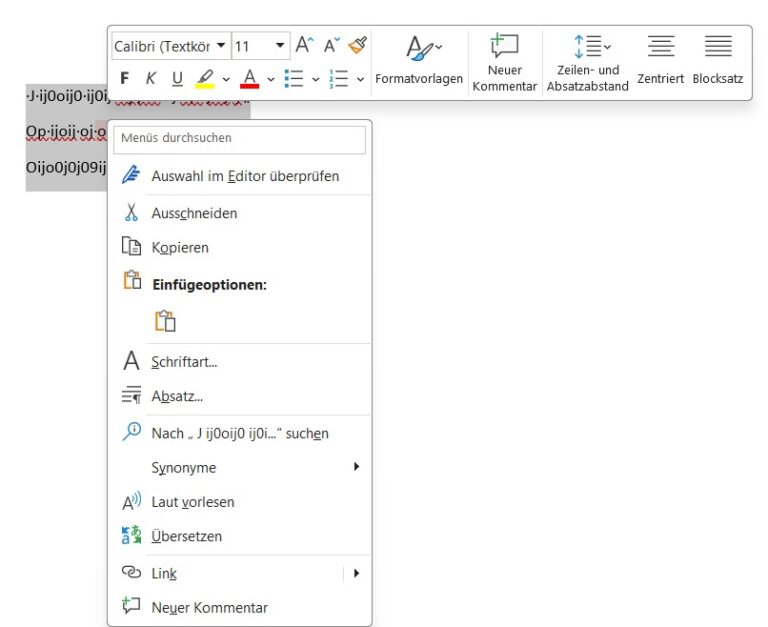The width and height of the screenshot is (768, 627).
Task: Select Nach „J ij0oij0 ij0i..." suchen
Action: point(240,433)
